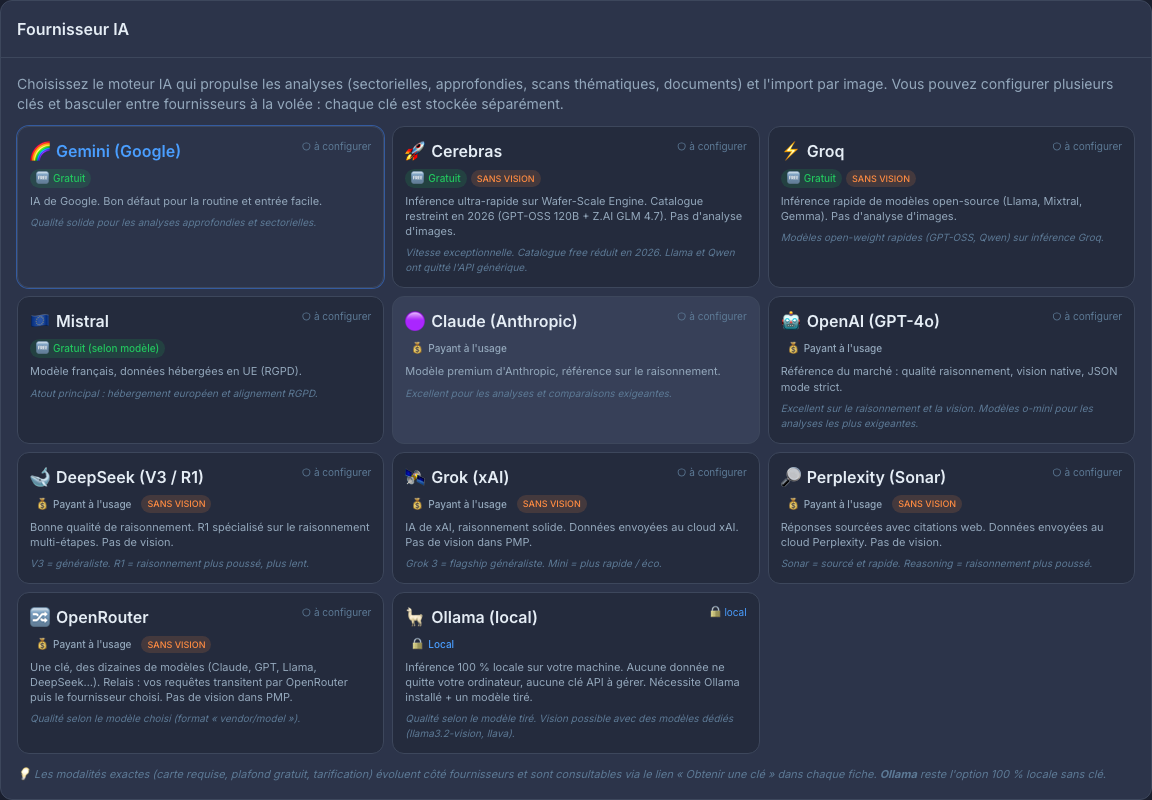Click Perplexity's 'à configurer' status indicator
Image resolution: width=1152 pixels, height=800 pixels.
(1087, 472)
